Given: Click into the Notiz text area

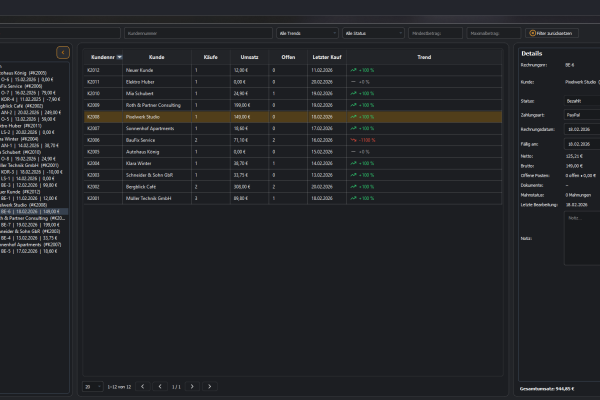Looking at the screenshot, I should click(582, 238).
